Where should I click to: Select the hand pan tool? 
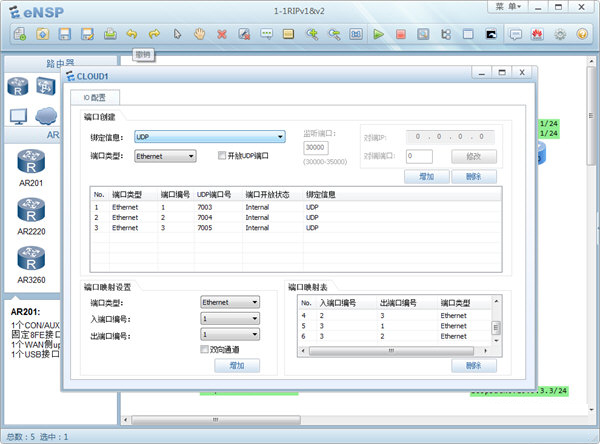point(199,34)
